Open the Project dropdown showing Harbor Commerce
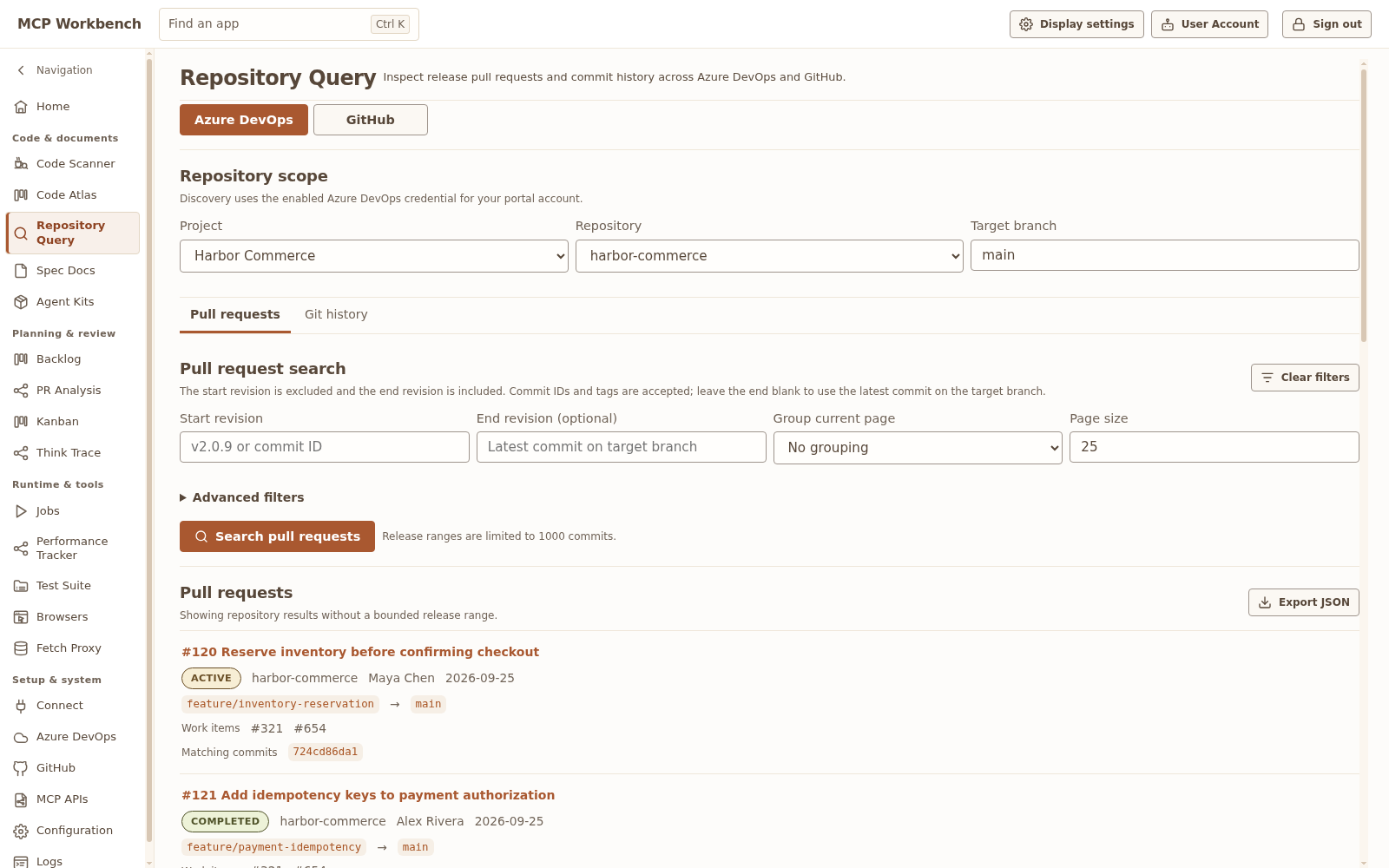This screenshot has width=1389, height=868. (374, 256)
